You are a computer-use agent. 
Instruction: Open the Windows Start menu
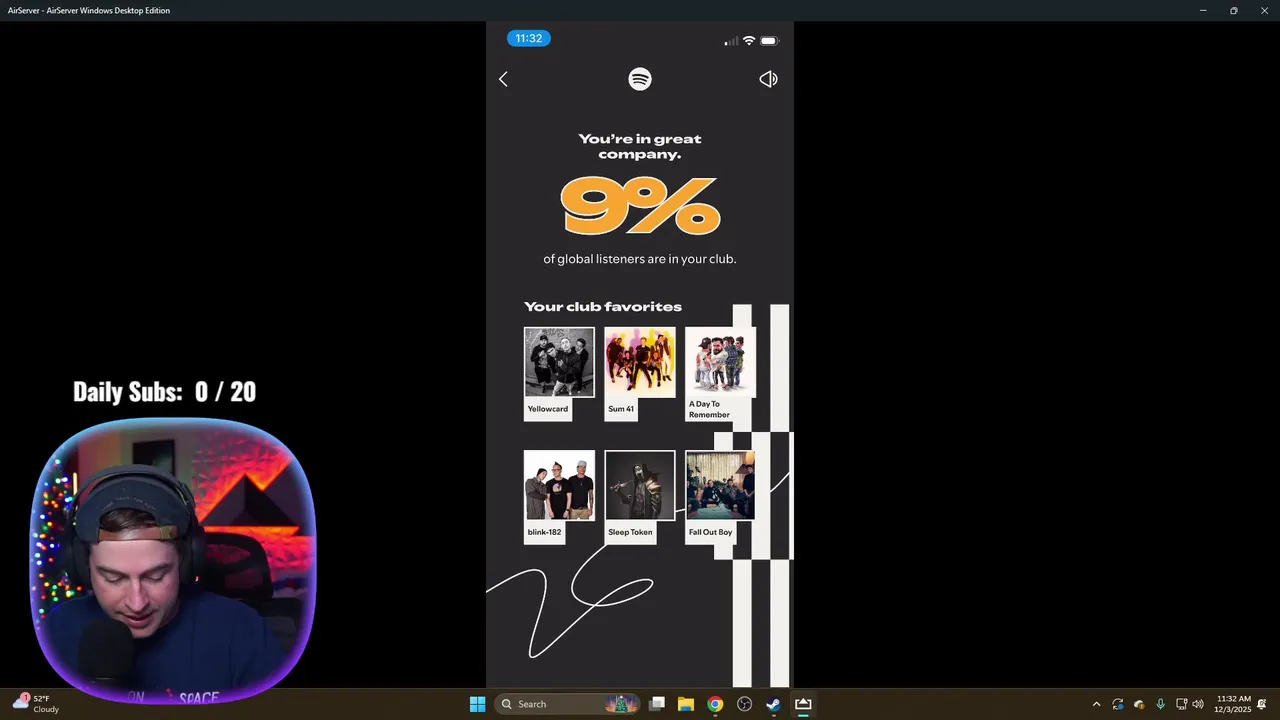tap(477, 704)
